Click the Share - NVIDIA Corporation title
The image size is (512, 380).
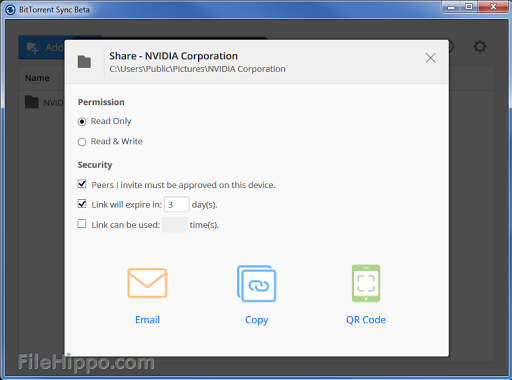click(x=173, y=56)
